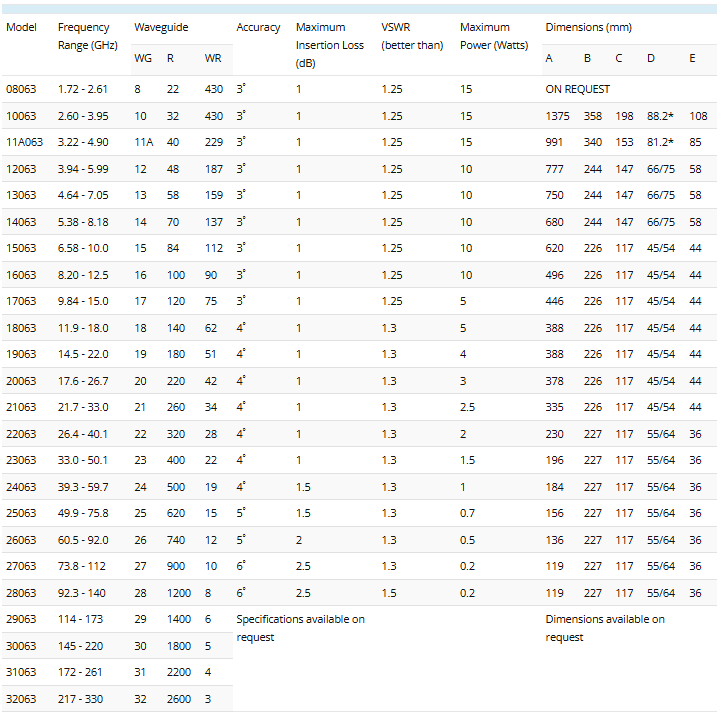Select the 88.2* dimension D value
The height and width of the screenshot is (719, 723).
point(660,116)
